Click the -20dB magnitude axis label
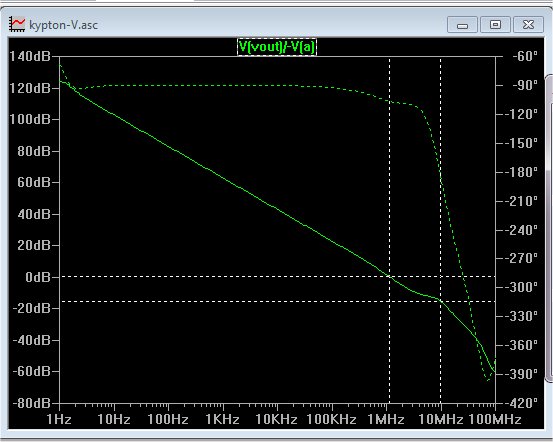The width and height of the screenshot is (553, 442). click(32, 308)
